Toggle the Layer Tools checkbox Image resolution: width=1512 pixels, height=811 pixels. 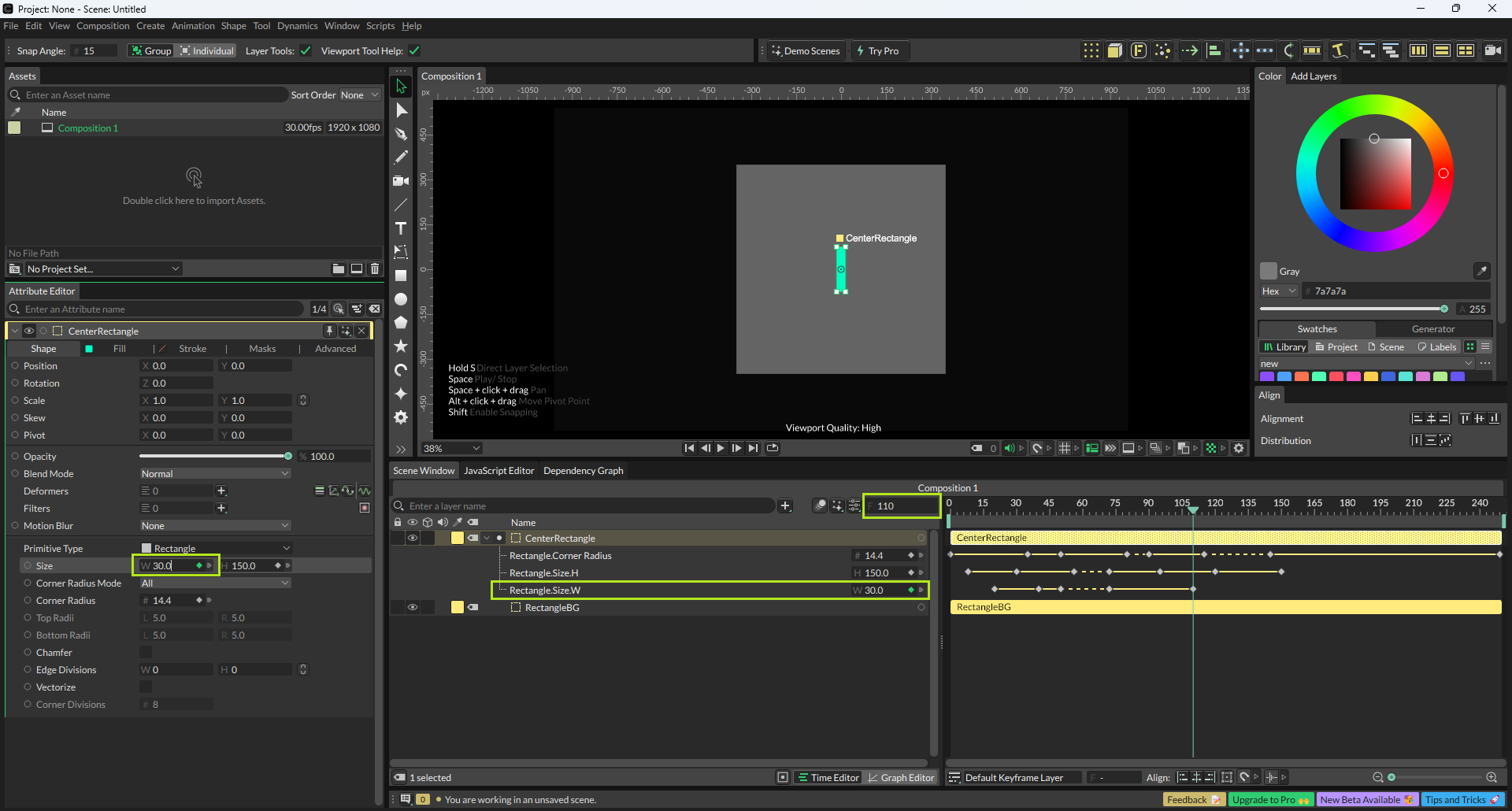tap(306, 51)
